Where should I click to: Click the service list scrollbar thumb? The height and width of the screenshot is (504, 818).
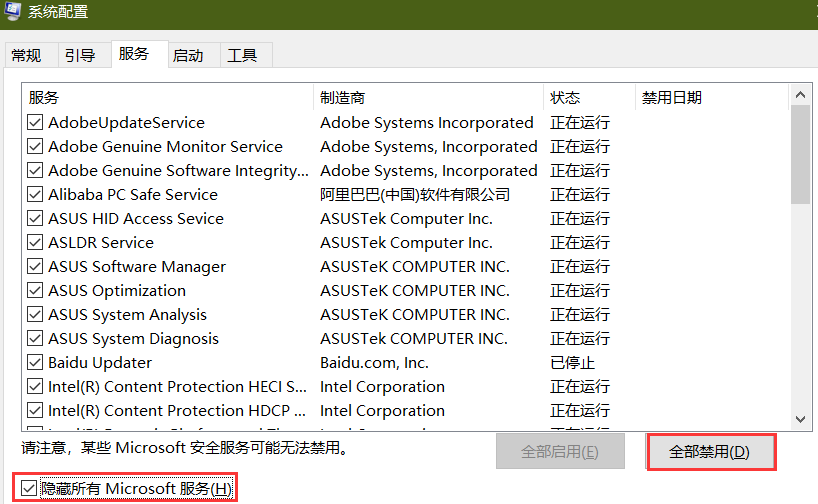(800, 155)
